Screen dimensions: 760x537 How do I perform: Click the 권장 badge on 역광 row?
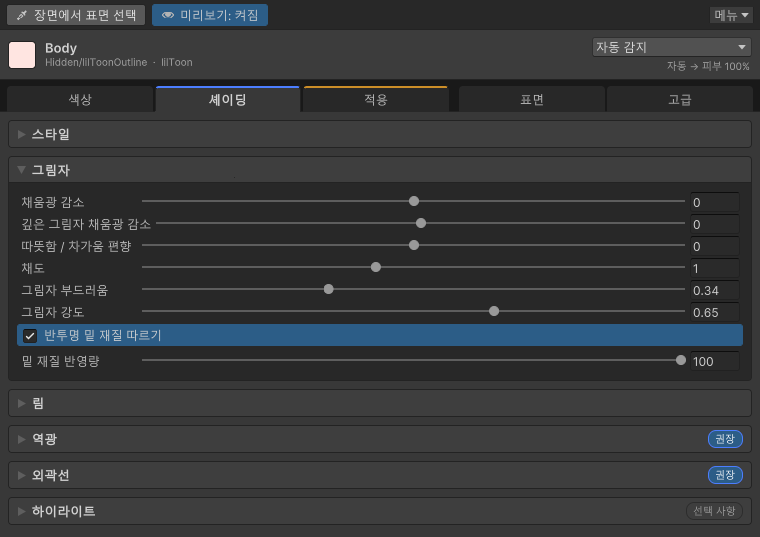pyautogui.click(x=725, y=439)
